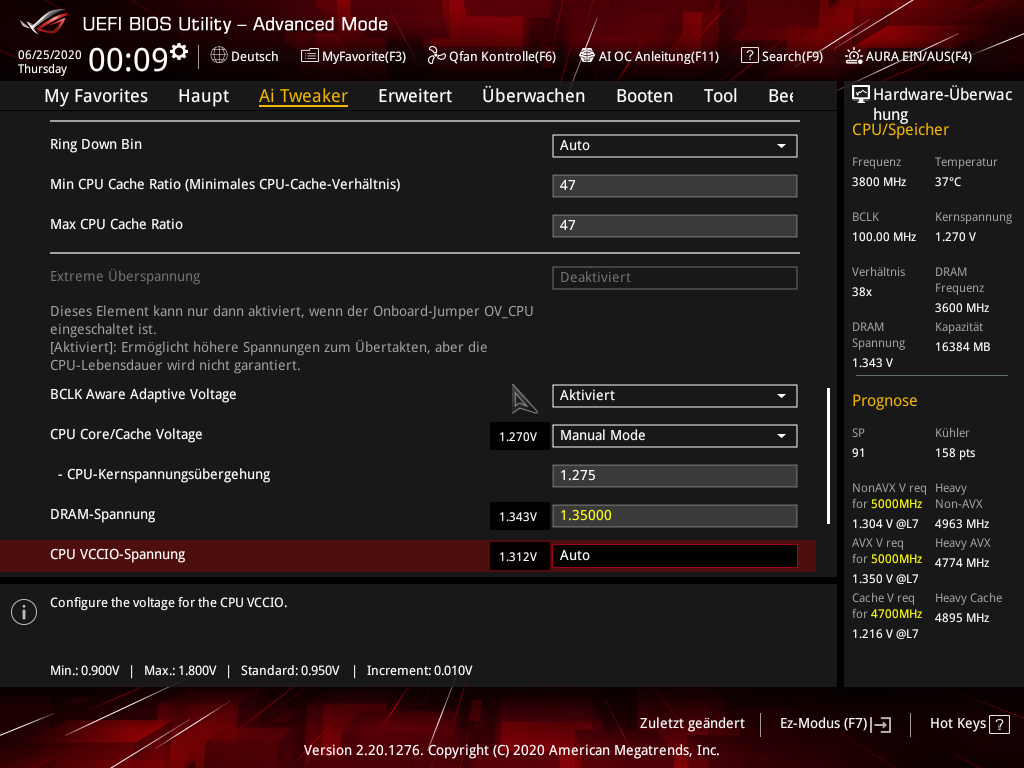Click the CPU/Speicher section heading
This screenshot has height=768, width=1024.
pos(900,129)
